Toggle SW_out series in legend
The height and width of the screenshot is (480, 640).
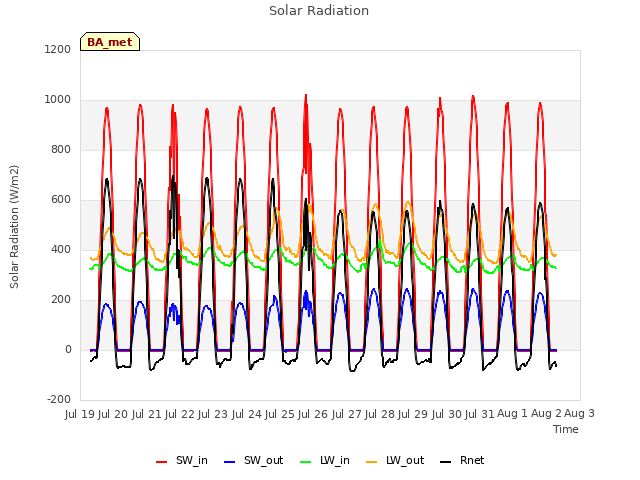(x=253, y=461)
